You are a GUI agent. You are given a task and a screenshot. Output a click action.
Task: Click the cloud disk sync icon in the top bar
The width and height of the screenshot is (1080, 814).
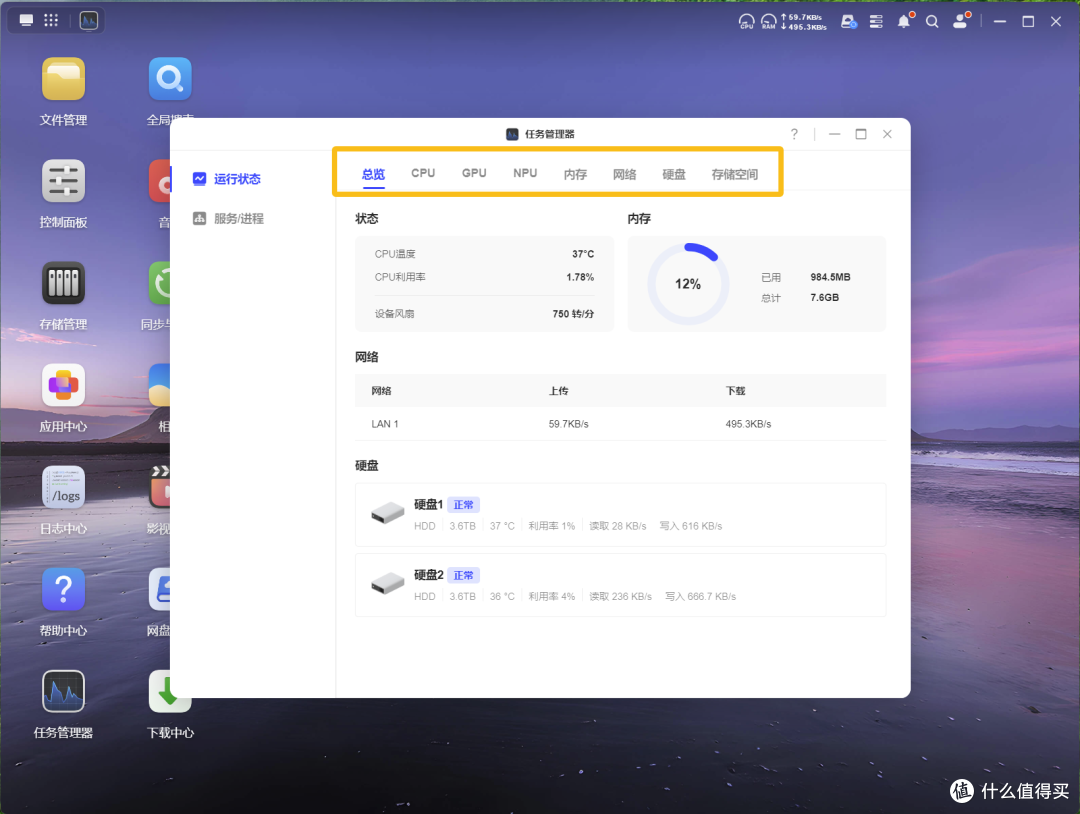pyautogui.click(x=849, y=21)
